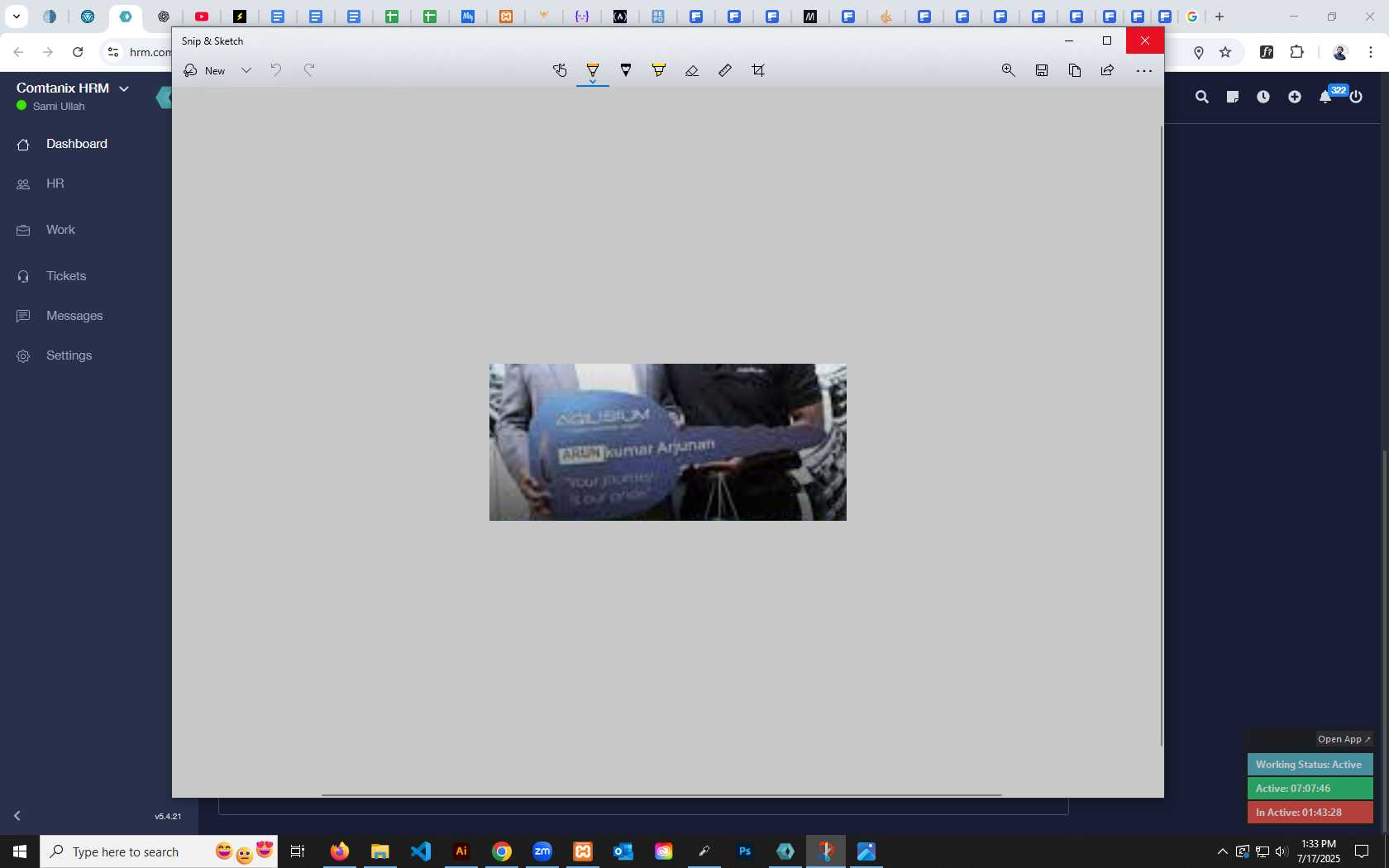The width and height of the screenshot is (1389, 868).
Task: Open Settings in the HRM sidebar
Action: click(69, 355)
